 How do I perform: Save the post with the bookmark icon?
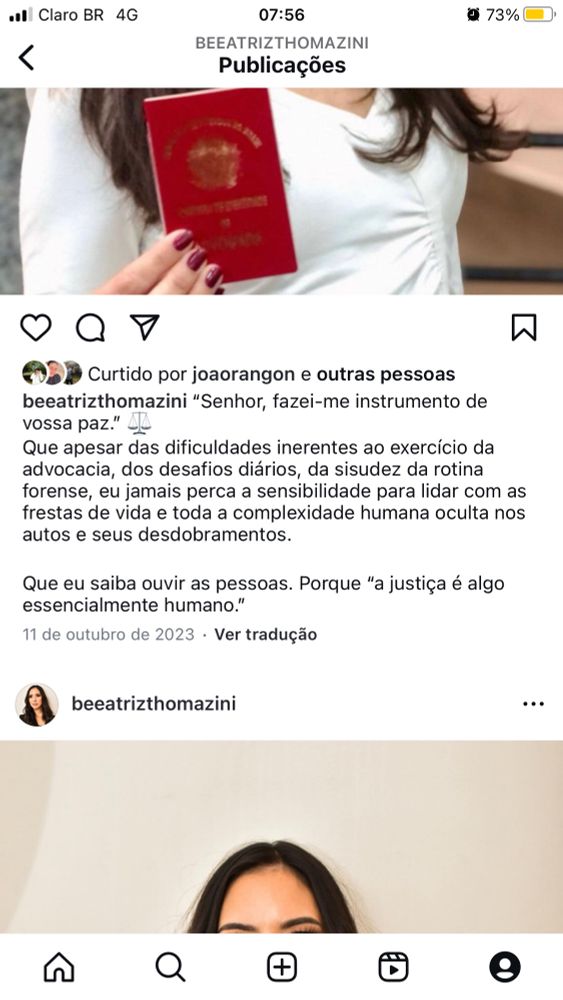(x=524, y=328)
